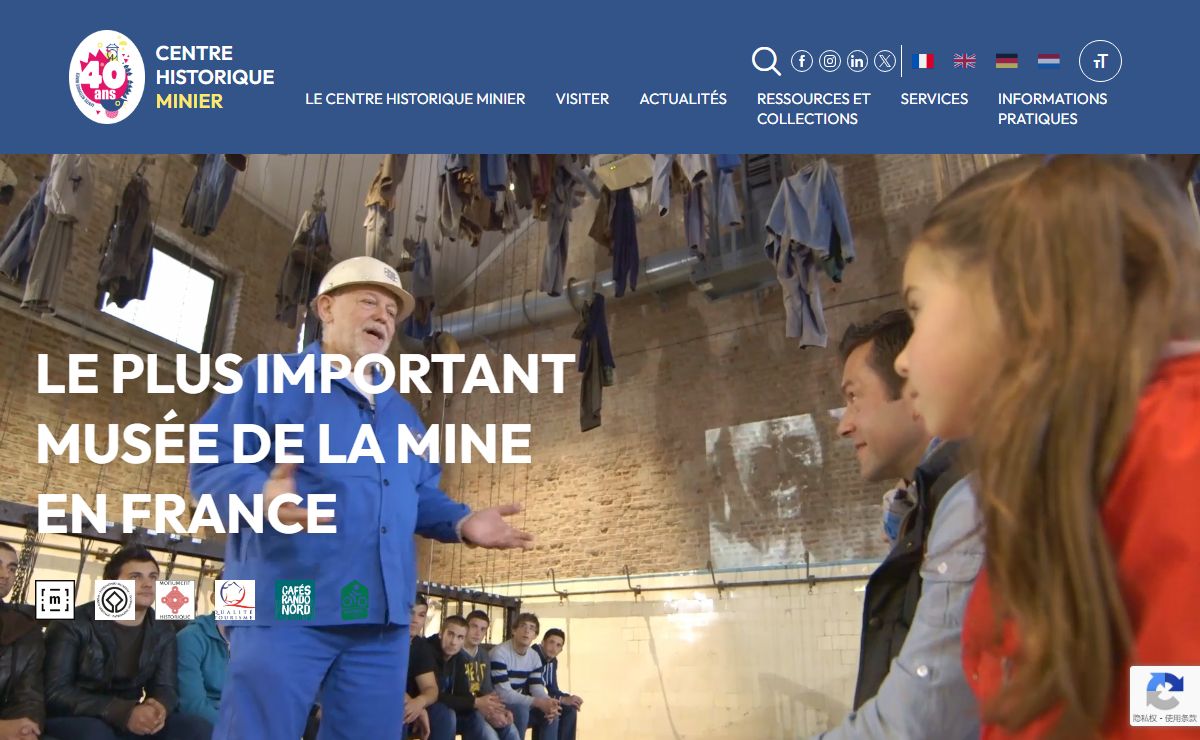Expand the Ressources et Collections menu
Viewport: 1200px width, 740px height.
[814, 109]
